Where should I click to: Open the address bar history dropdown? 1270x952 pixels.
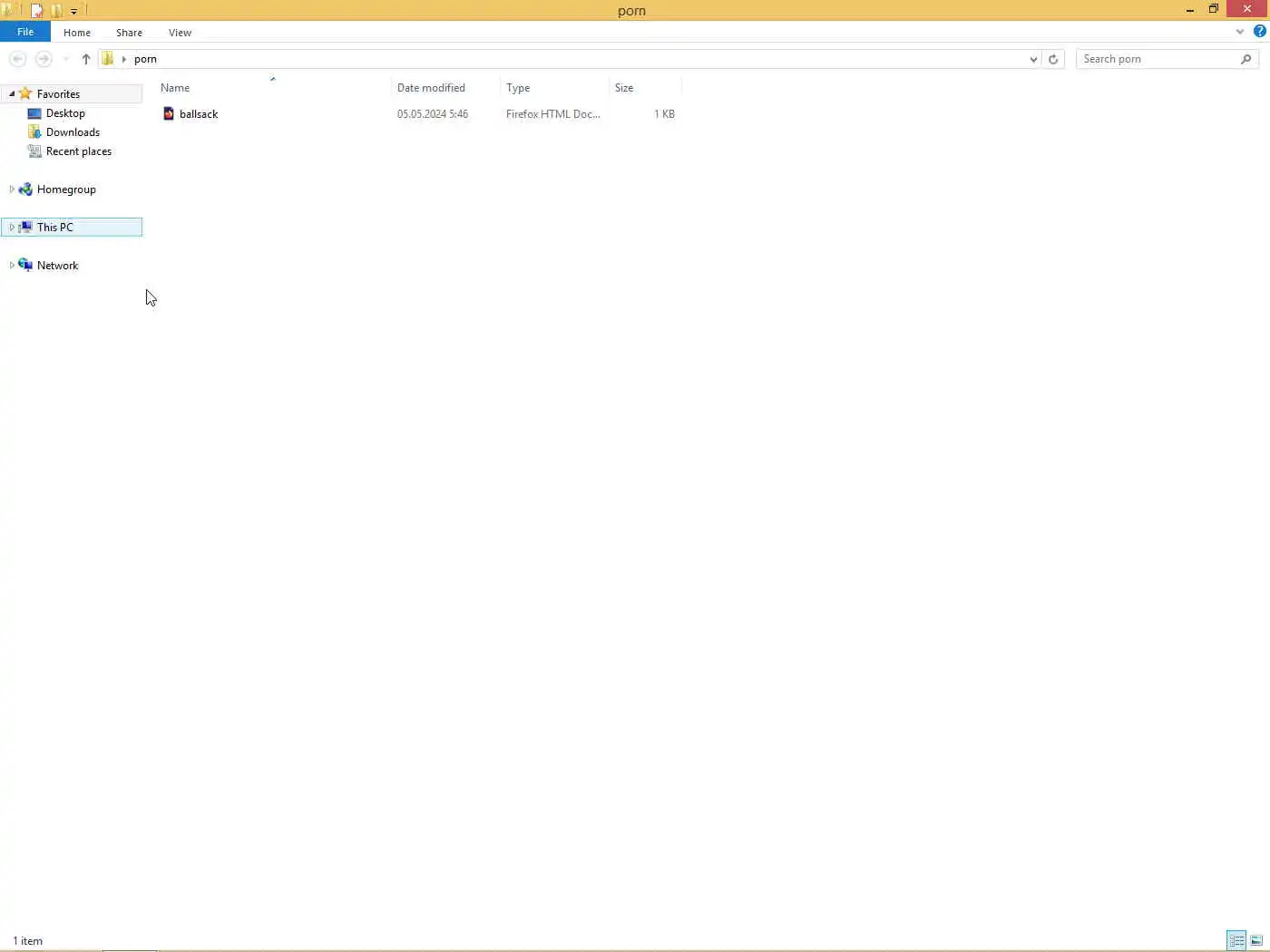1033,60
